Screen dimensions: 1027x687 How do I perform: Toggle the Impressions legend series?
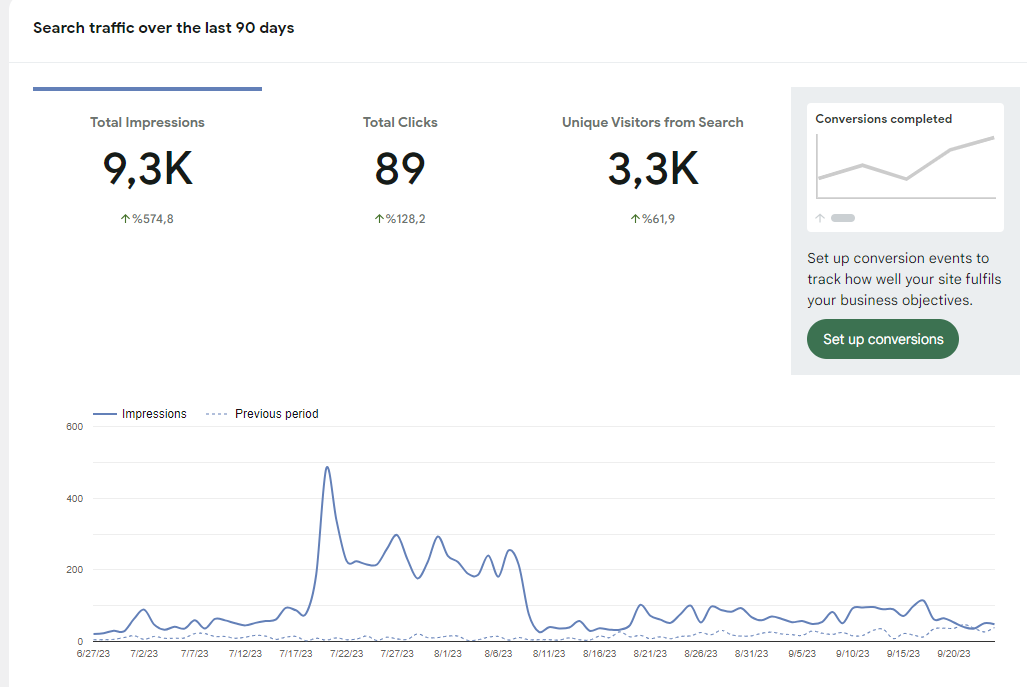[140, 414]
